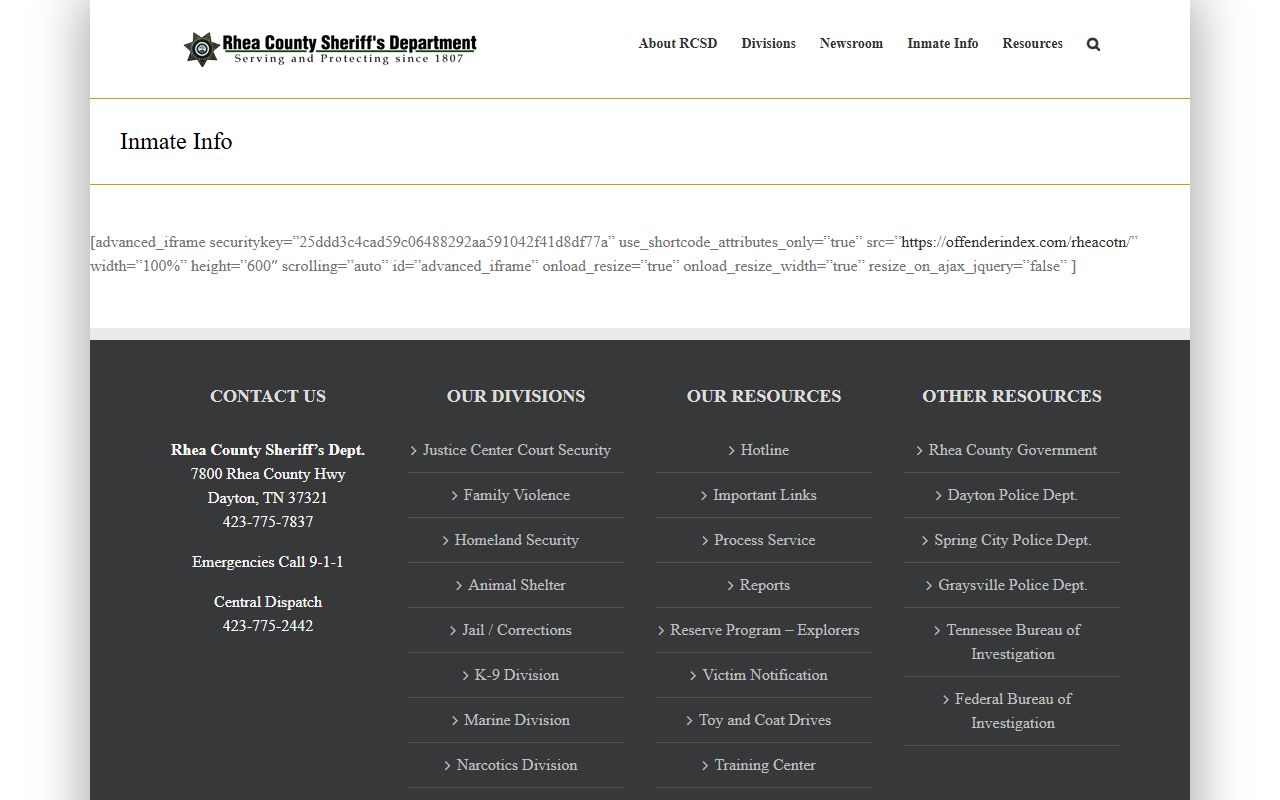Viewport: 1280px width, 800px height.
Task: Click the OUR DIVISIONS footer heading
Action: (x=516, y=396)
